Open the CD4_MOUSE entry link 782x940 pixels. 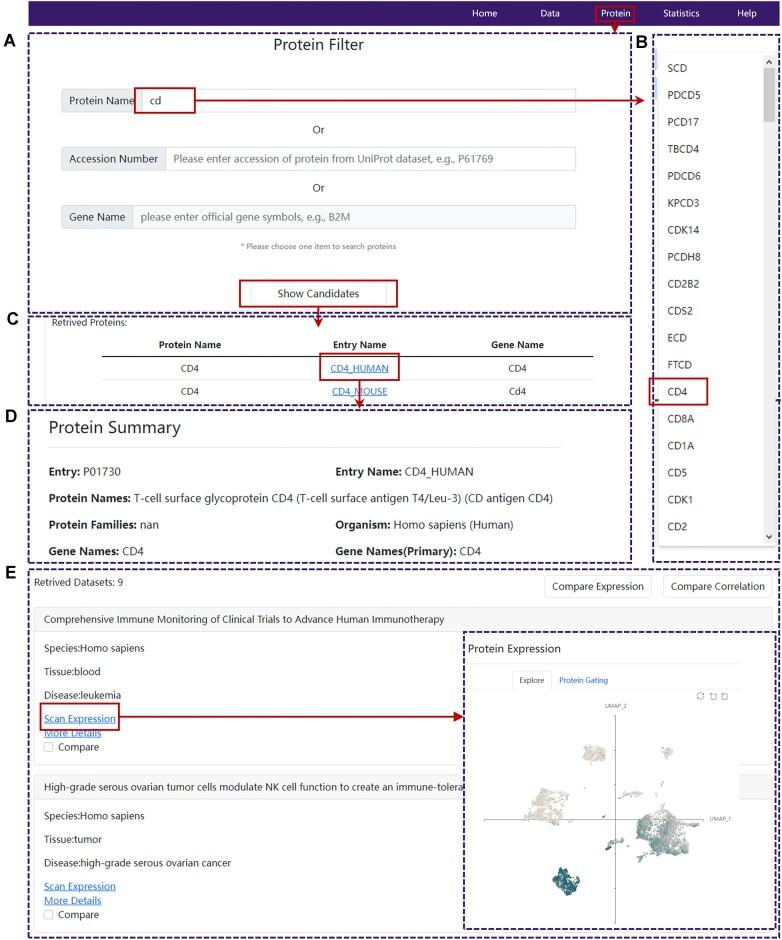tap(359, 391)
